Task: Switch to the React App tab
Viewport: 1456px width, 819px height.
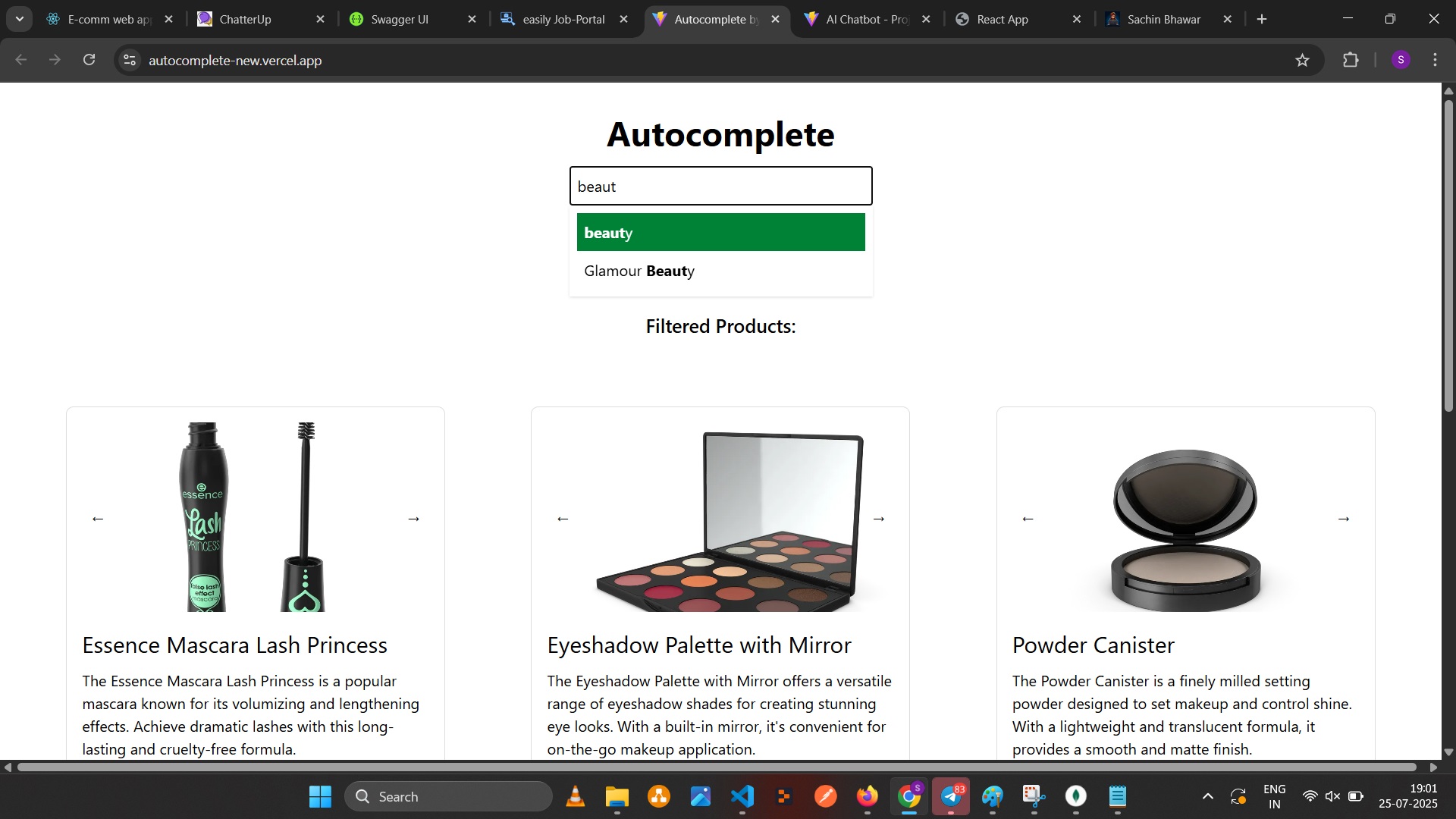Action: coord(1003,19)
